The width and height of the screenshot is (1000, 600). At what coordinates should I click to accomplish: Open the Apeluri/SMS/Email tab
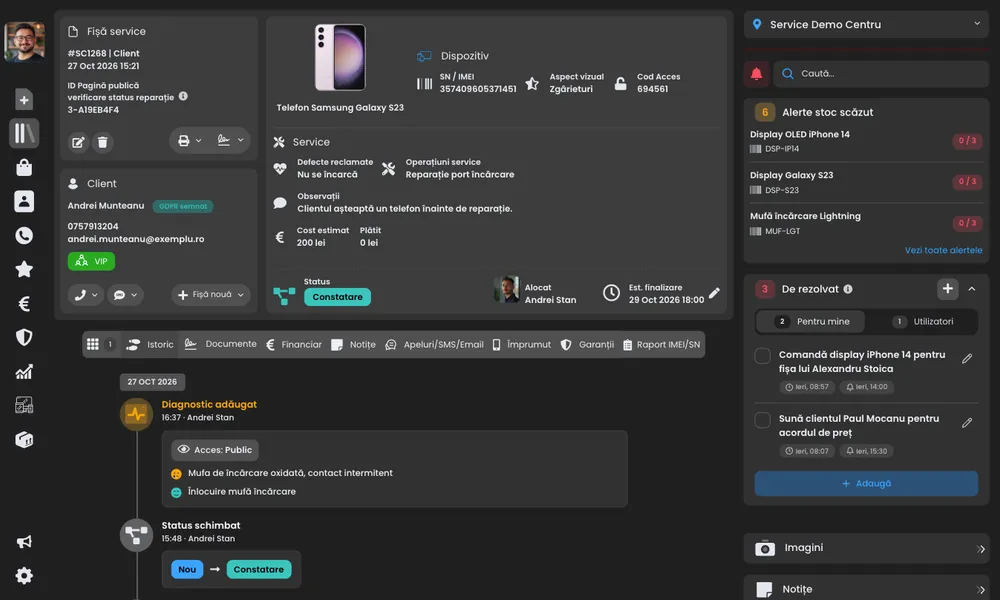click(434, 344)
